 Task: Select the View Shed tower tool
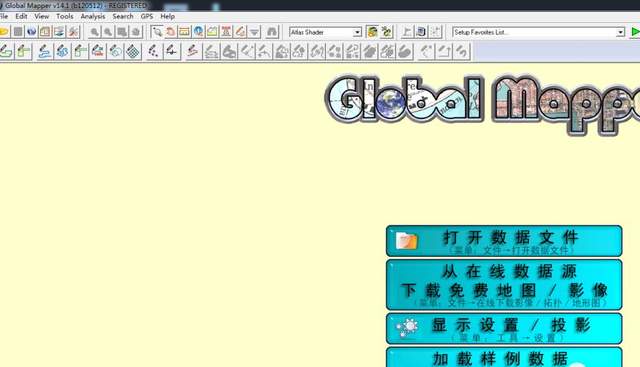(x=227, y=32)
